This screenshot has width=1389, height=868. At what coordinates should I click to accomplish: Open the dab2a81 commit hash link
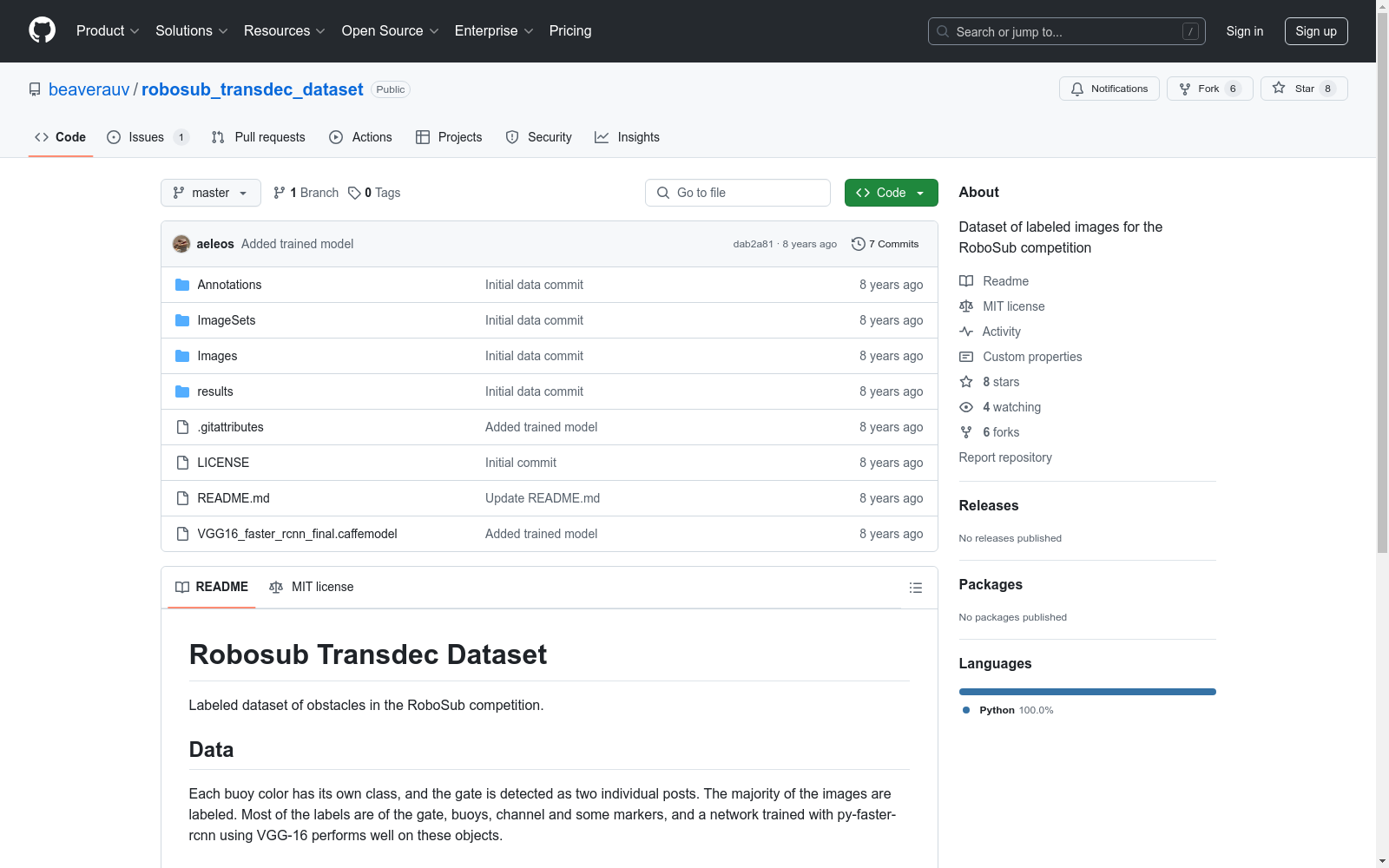click(x=753, y=244)
